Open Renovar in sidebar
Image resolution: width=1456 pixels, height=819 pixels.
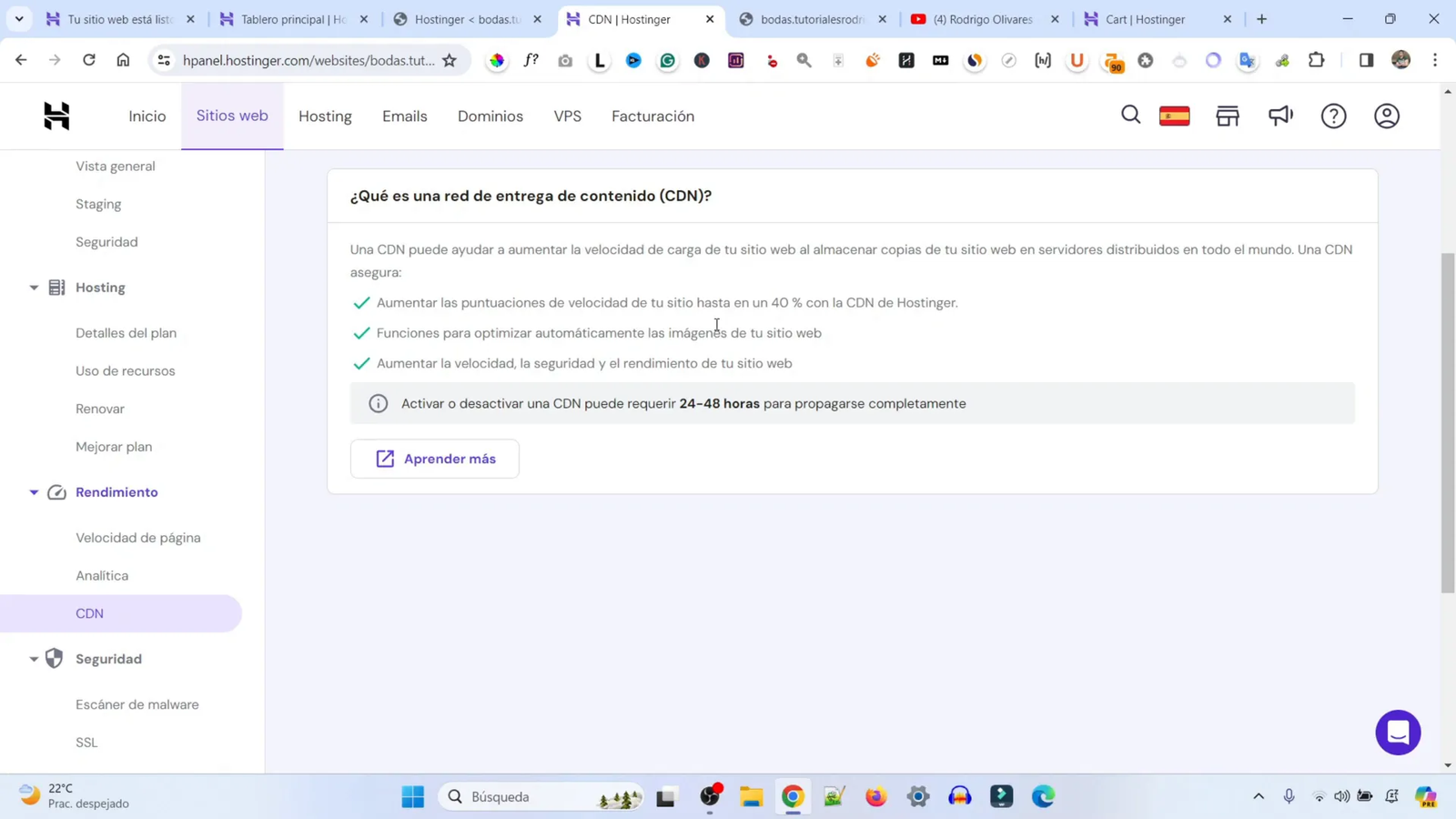coord(100,409)
